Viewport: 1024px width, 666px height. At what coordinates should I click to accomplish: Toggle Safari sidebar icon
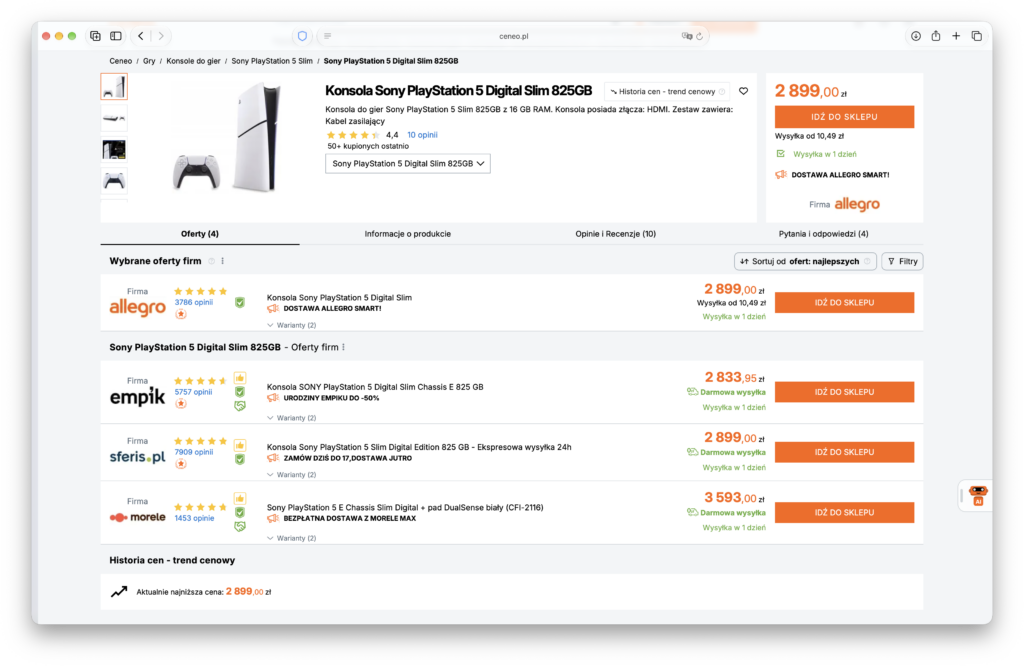coord(116,36)
